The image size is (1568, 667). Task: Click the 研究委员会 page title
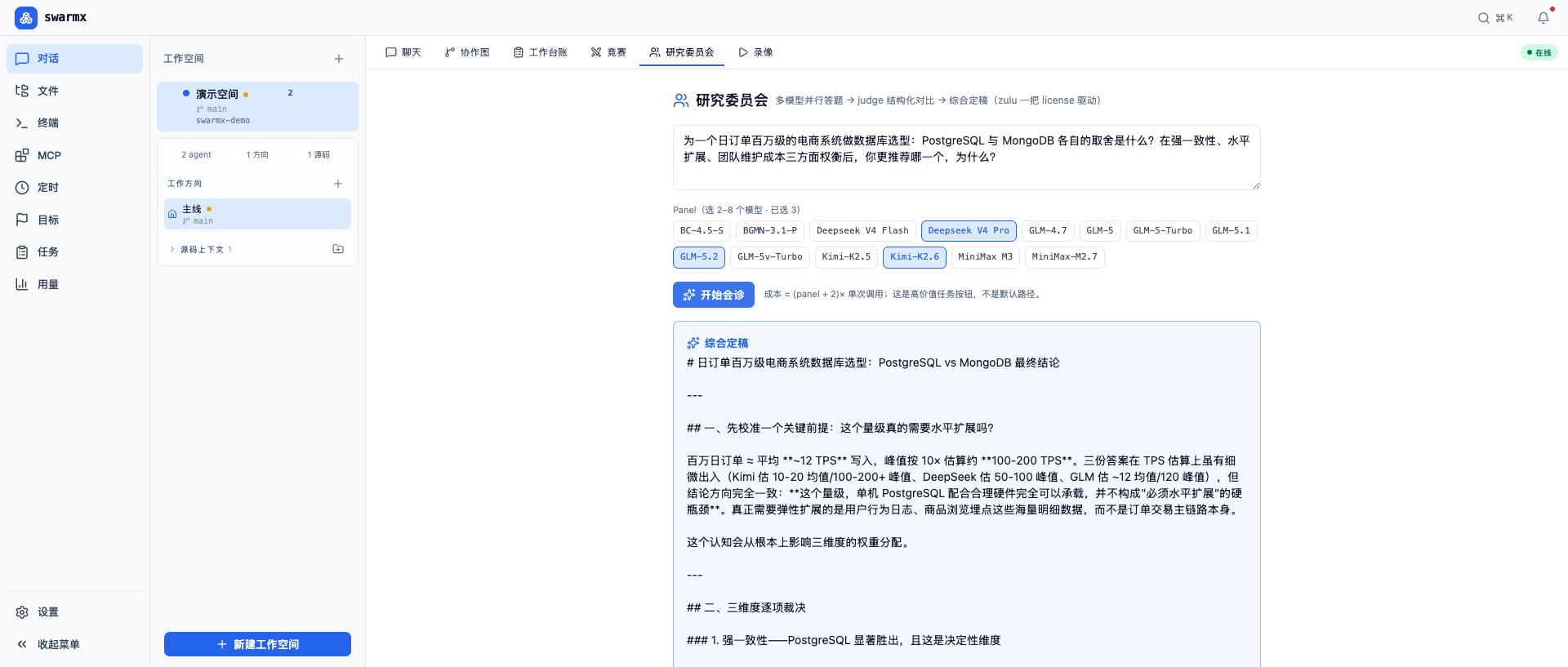732,100
